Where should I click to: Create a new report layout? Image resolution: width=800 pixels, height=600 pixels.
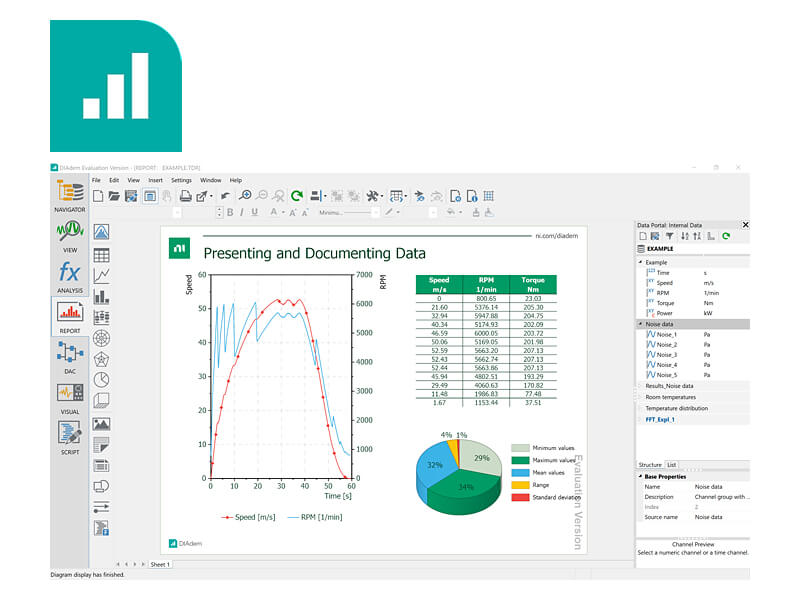(x=98, y=196)
